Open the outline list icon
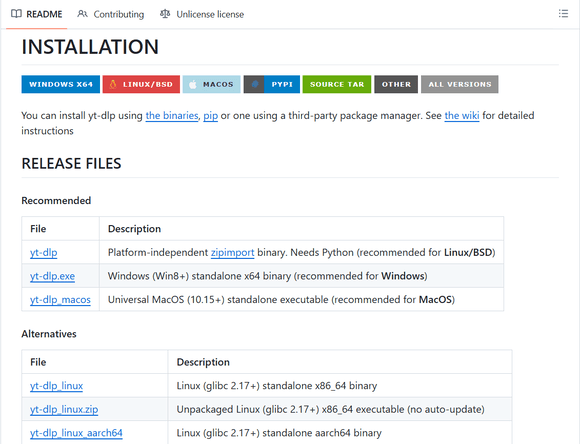The height and width of the screenshot is (444, 580). pos(563,14)
